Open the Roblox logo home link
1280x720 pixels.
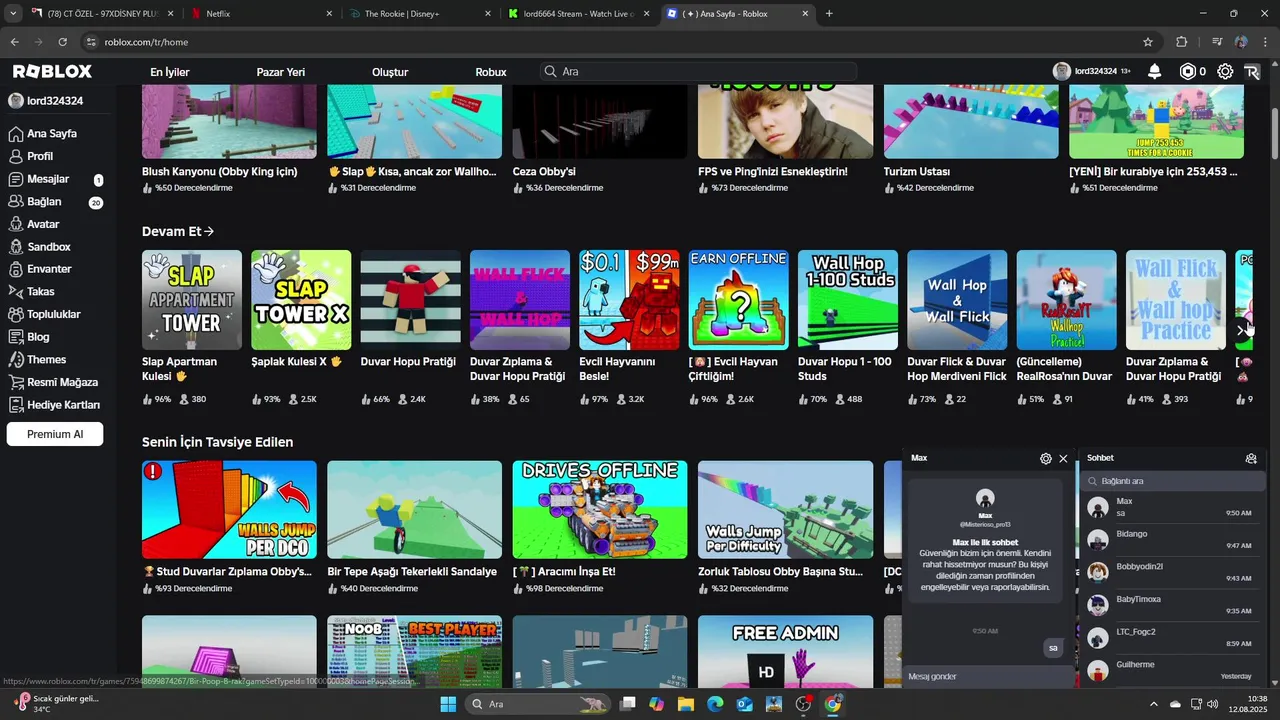click(52, 72)
